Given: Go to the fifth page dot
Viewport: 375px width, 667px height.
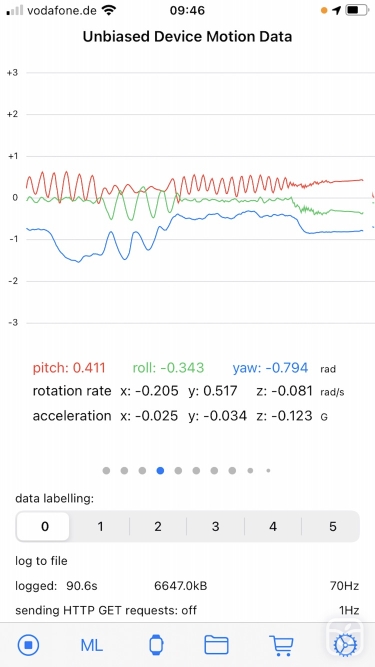Looking at the screenshot, I should tap(178, 470).
